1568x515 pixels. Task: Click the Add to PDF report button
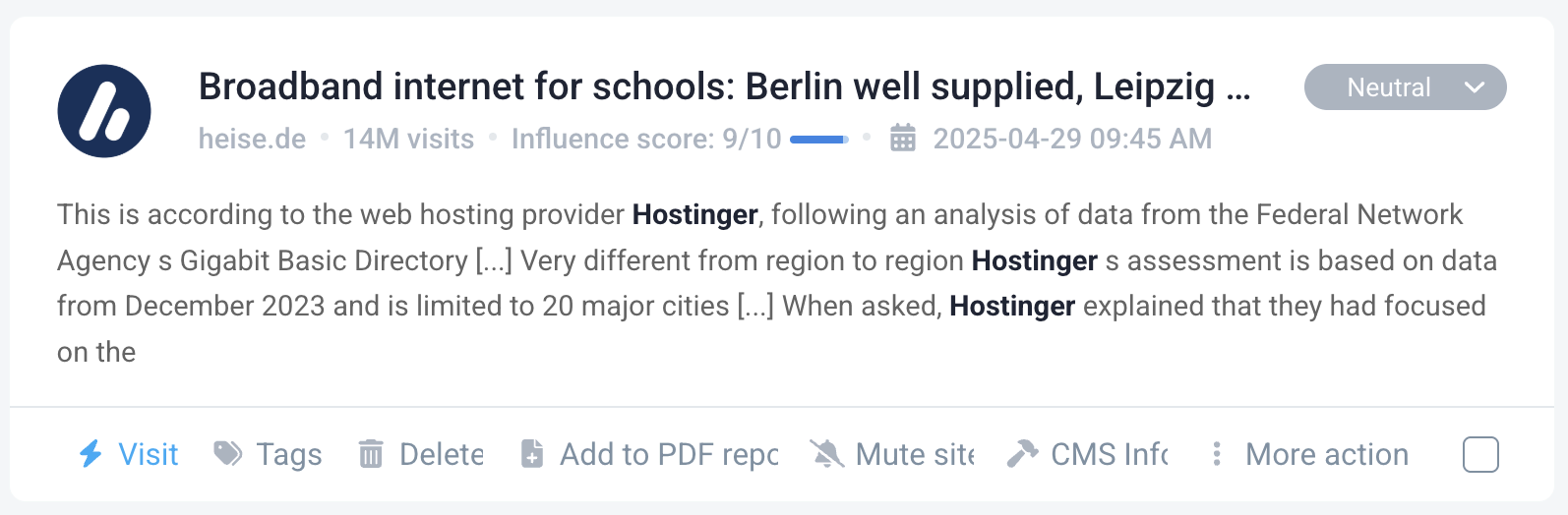tap(649, 454)
